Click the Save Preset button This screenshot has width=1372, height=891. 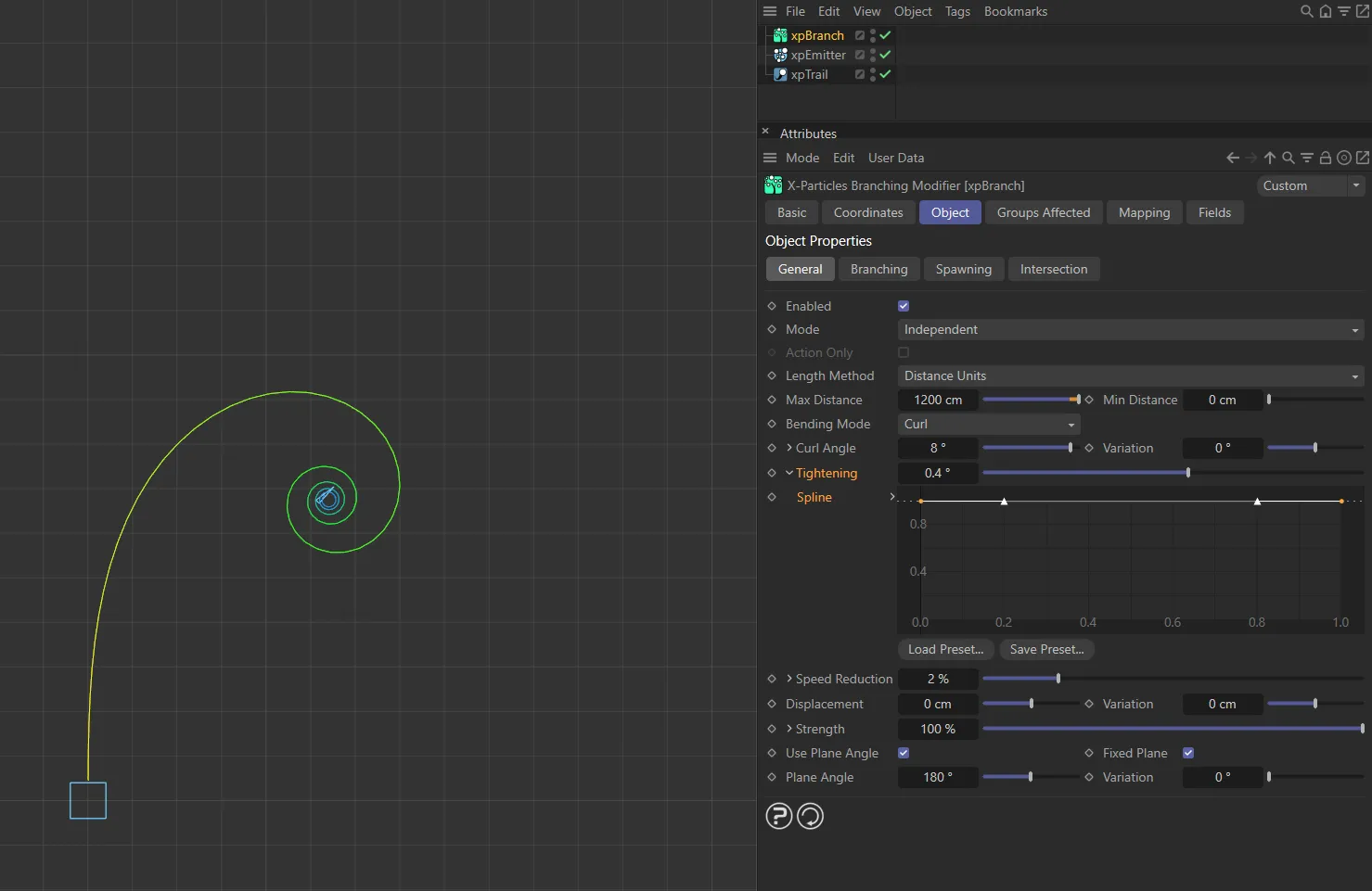tap(1046, 649)
